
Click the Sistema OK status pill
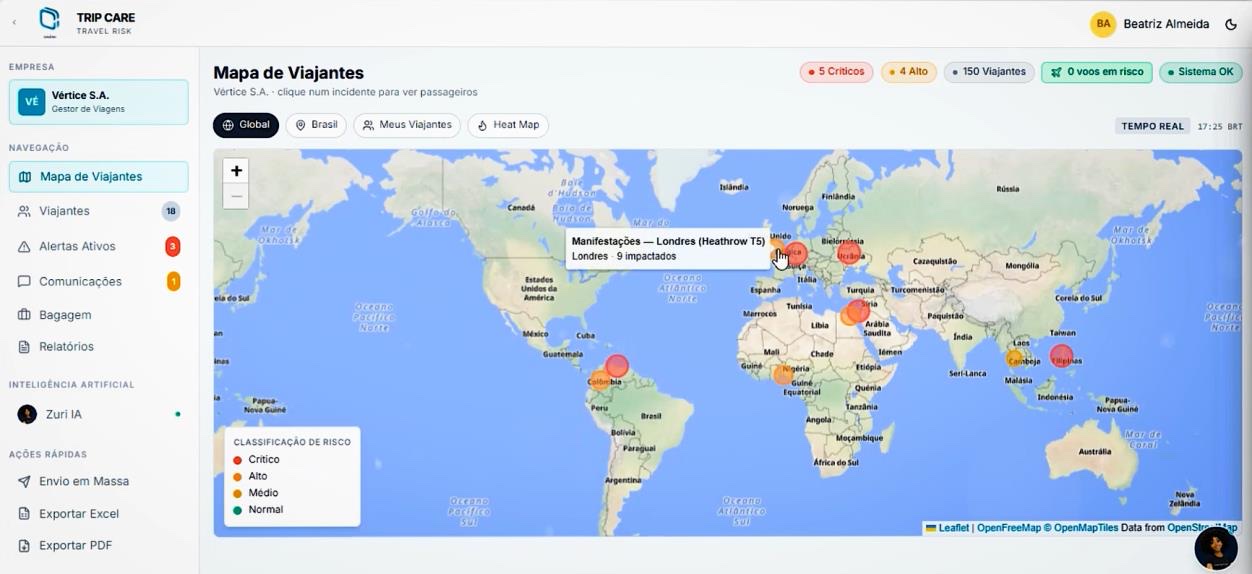(x=1201, y=72)
